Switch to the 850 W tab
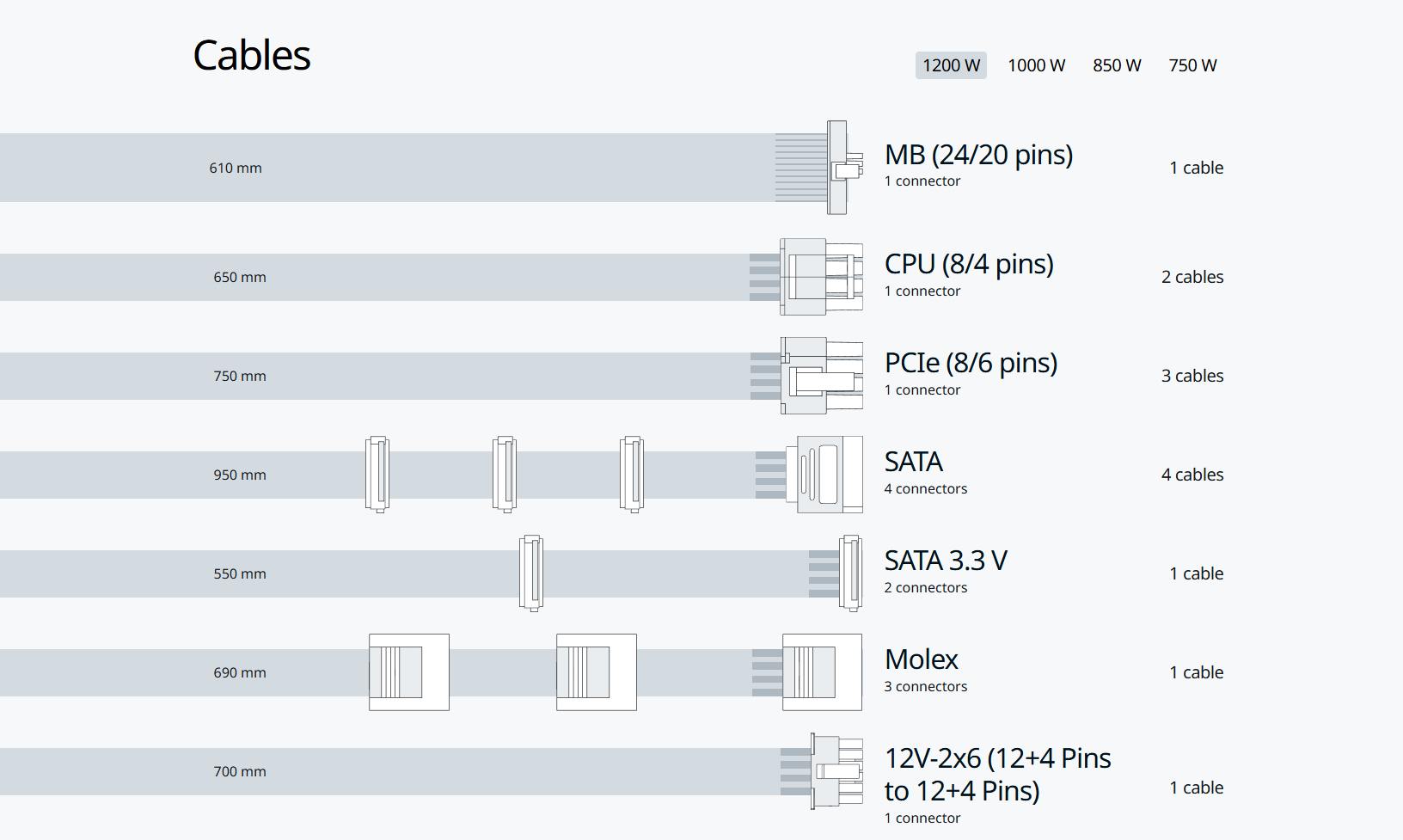Image resolution: width=1403 pixels, height=840 pixels. point(1117,65)
